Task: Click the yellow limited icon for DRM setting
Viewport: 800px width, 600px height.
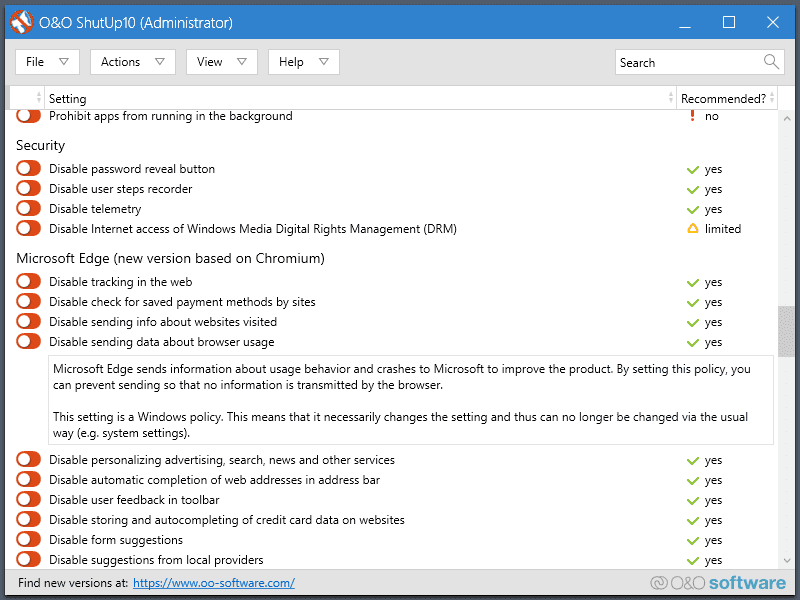Action: click(x=692, y=229)
